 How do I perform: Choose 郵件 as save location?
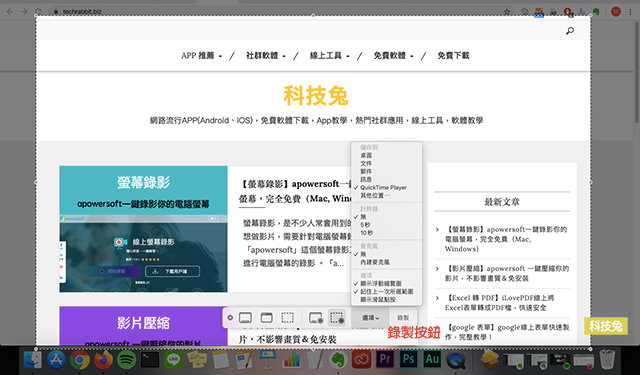(366, 171)
